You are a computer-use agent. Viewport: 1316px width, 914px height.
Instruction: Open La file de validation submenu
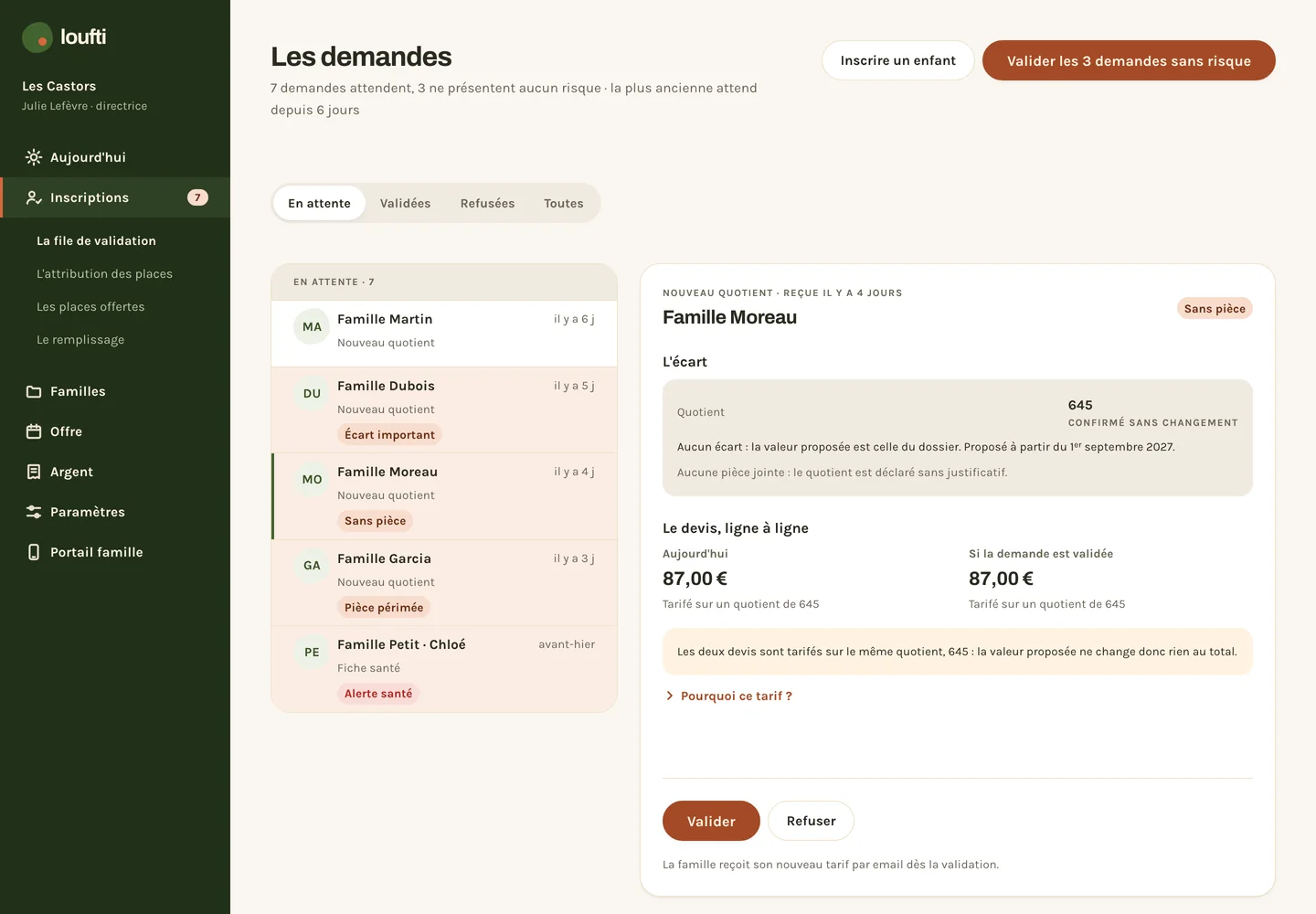click(x=96, y=240)
